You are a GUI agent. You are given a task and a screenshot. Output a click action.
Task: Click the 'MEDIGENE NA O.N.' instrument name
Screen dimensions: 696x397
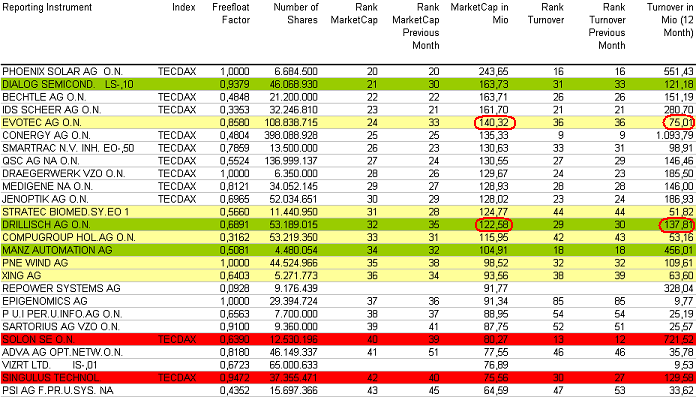48,186
